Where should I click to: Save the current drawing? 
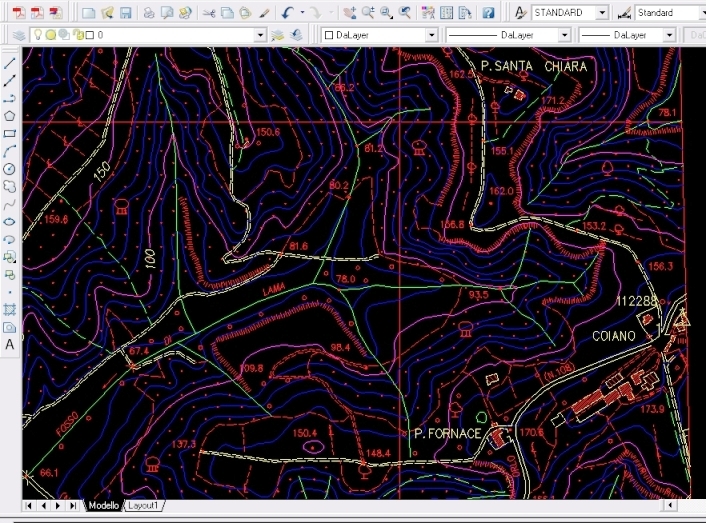pos(126,13)
